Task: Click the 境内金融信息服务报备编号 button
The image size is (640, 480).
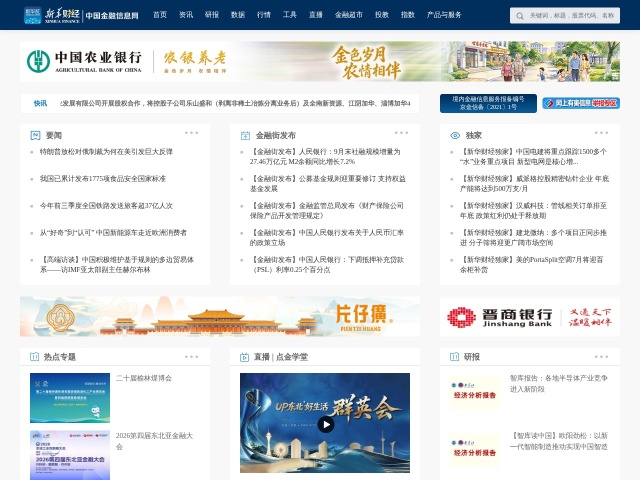Action: [x=488, y=103]
